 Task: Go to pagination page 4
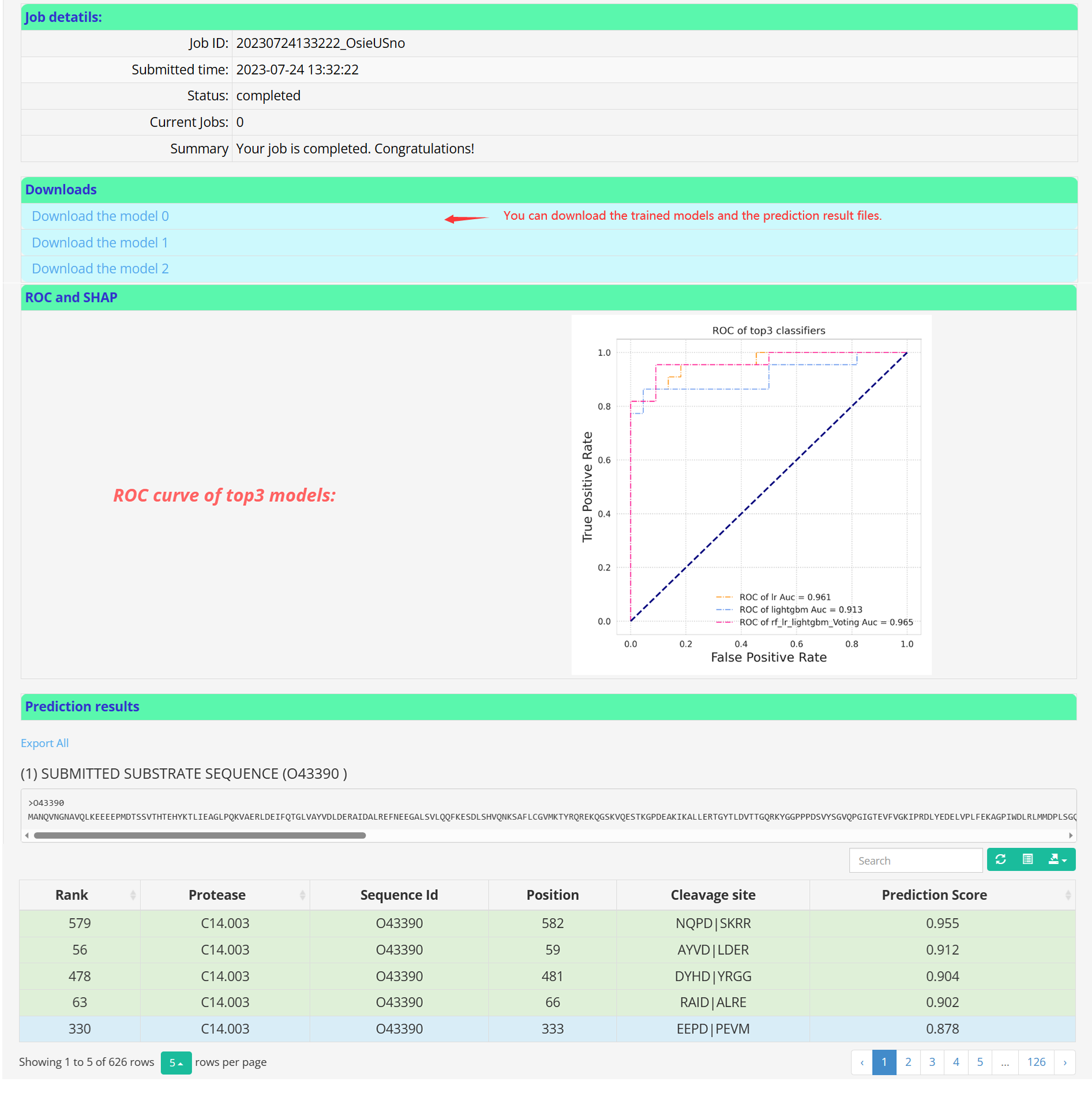[956, 1062]
